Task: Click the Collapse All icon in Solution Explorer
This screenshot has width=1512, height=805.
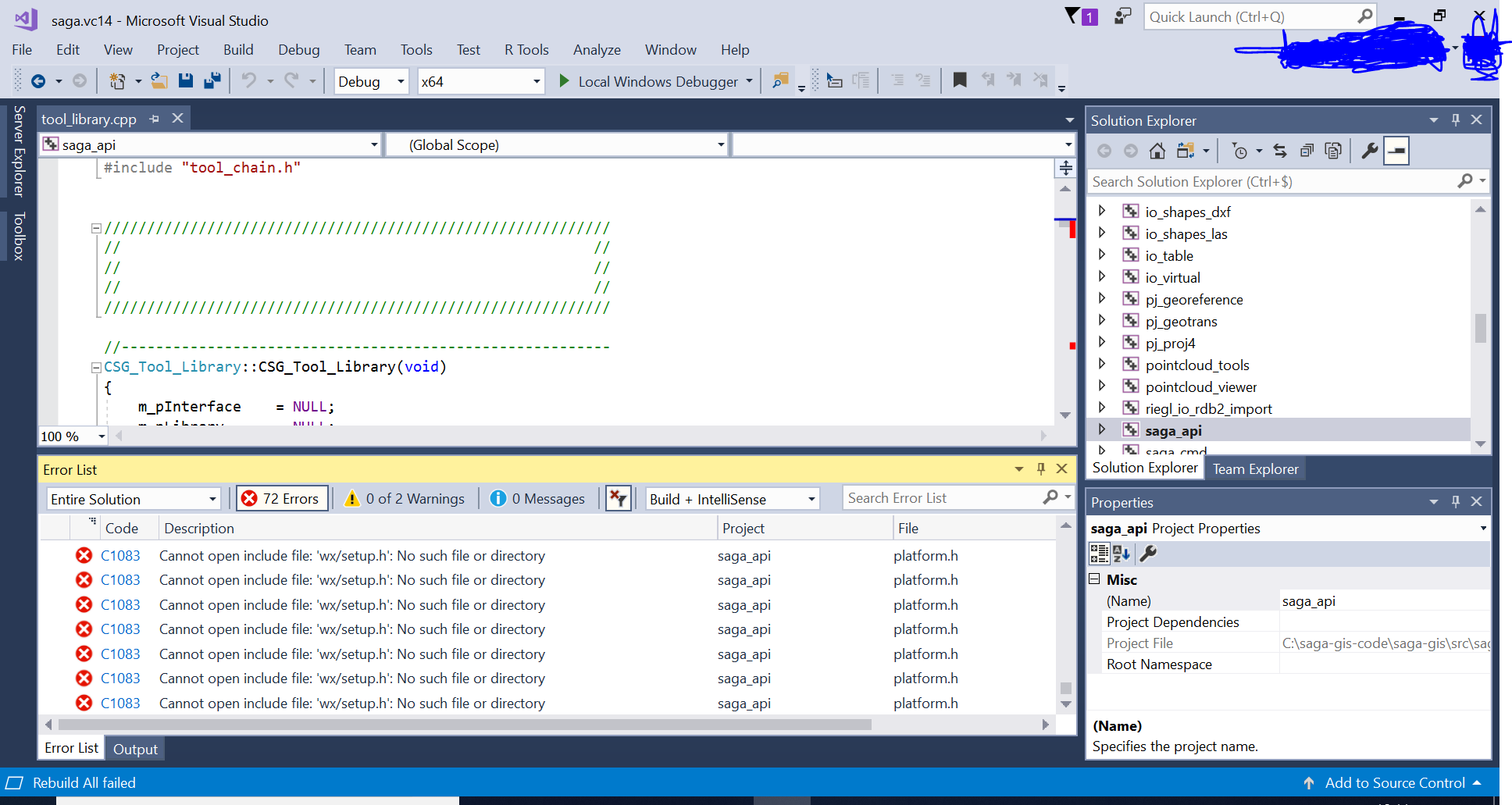Action: pyautogui.click(x=1307, y=151)
